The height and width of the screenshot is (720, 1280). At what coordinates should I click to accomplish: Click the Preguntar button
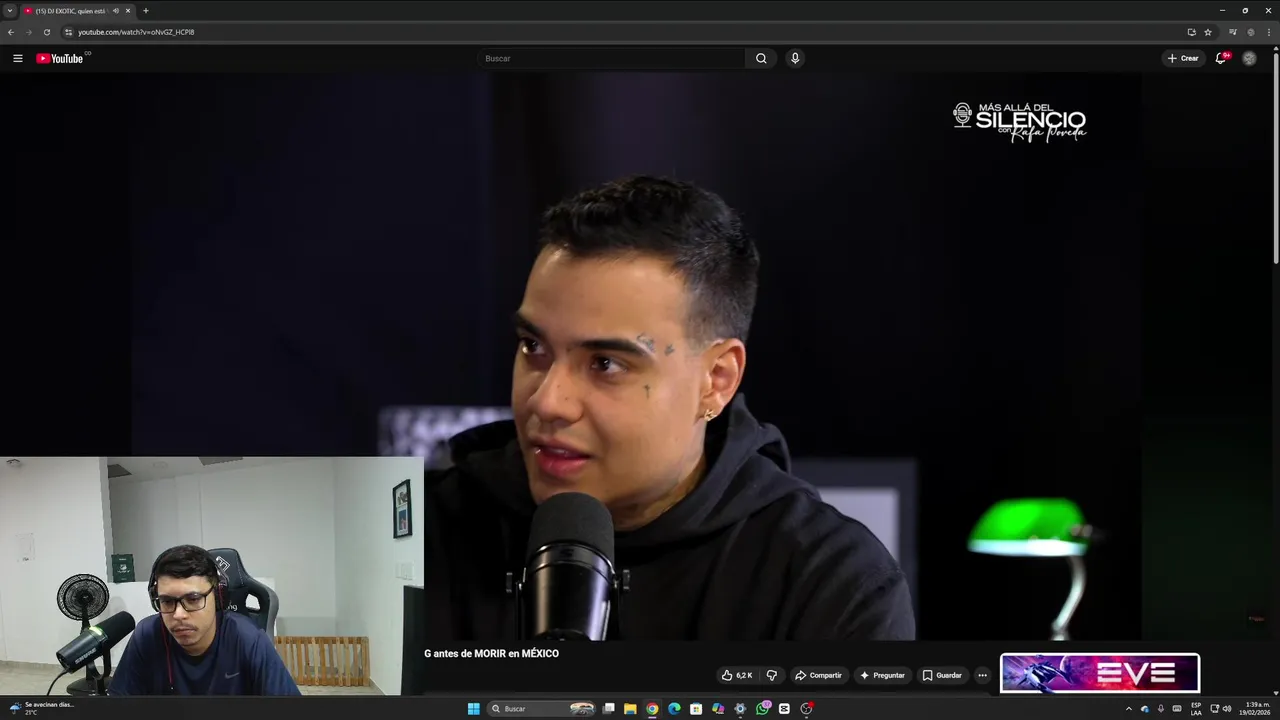coord(882,675)
